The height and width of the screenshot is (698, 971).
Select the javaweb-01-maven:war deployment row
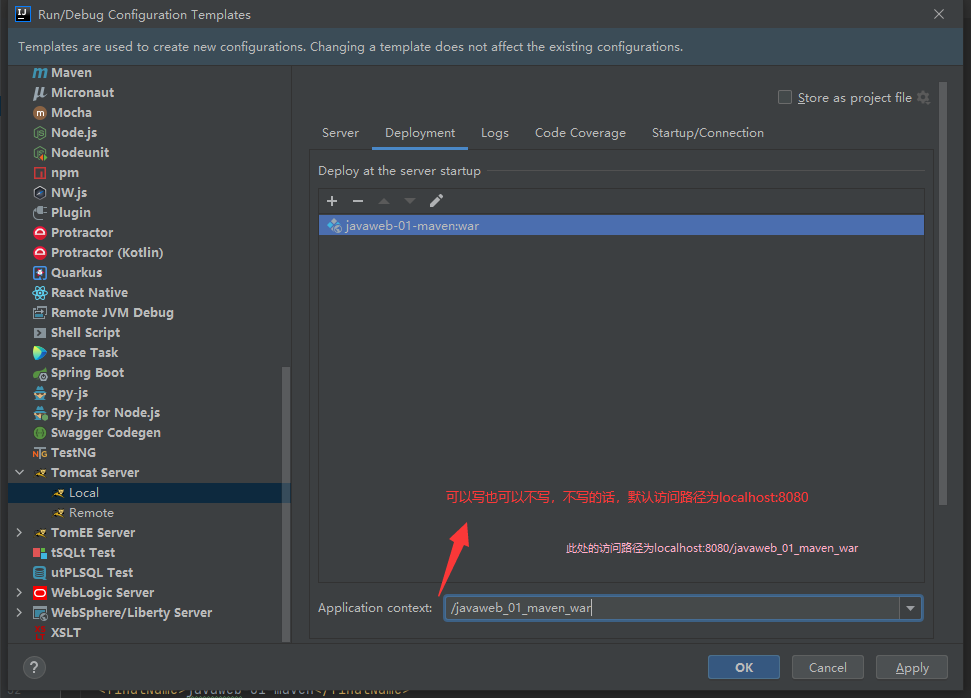click(621, 225)
